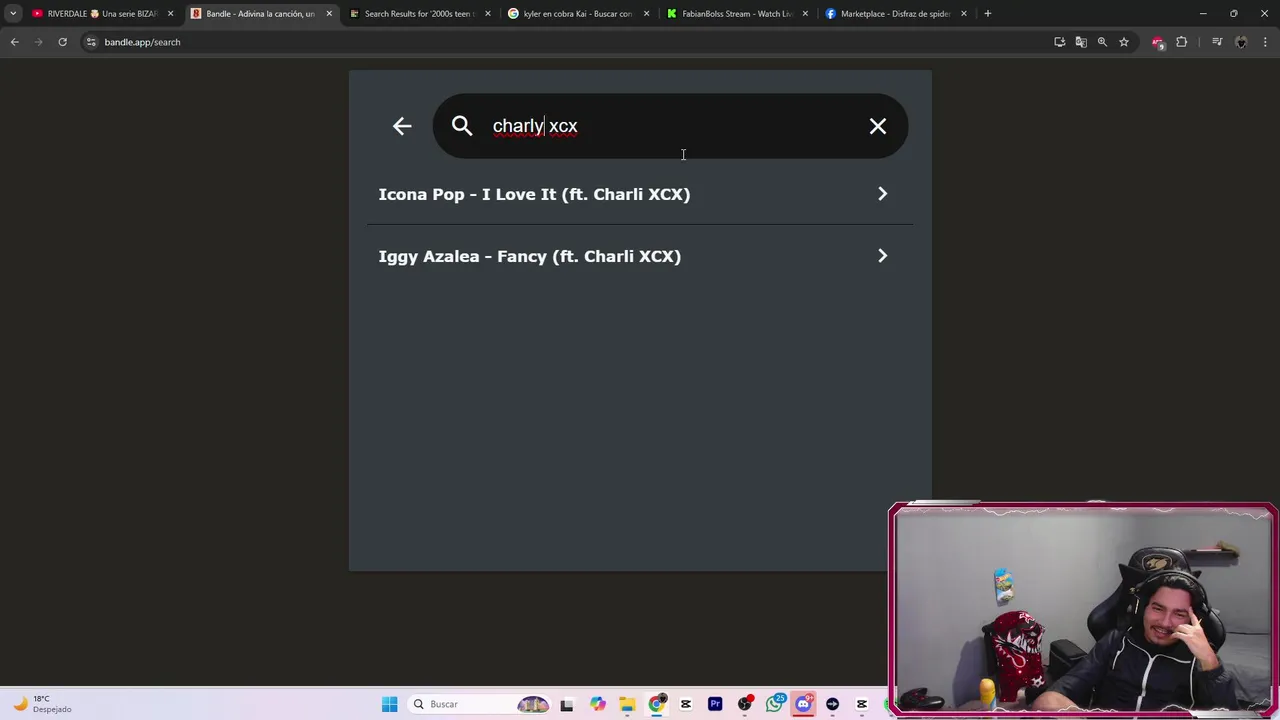Screen dimensions: 1280x720
Task: Go forward in browser history
Action: coord(39,42)
